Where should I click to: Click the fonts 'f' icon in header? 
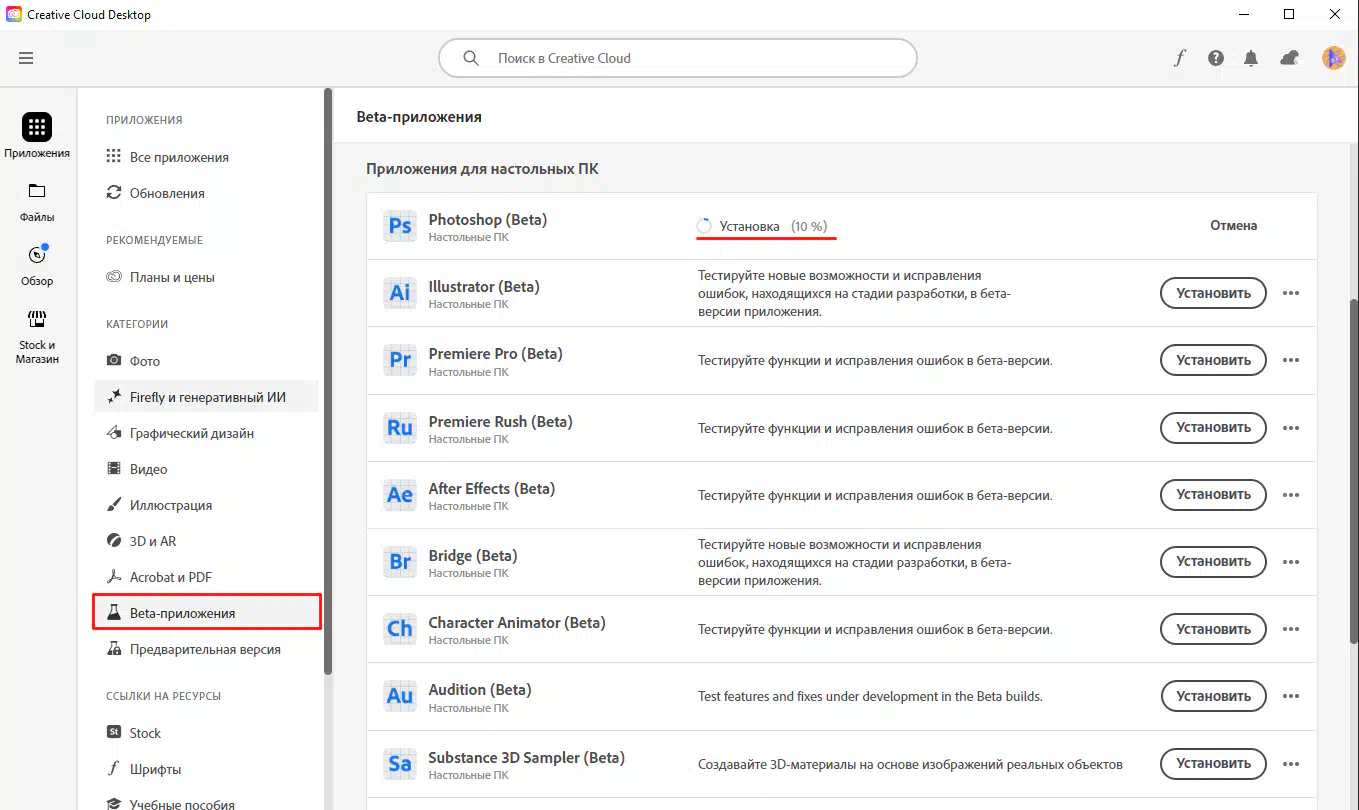(1180, 58)
